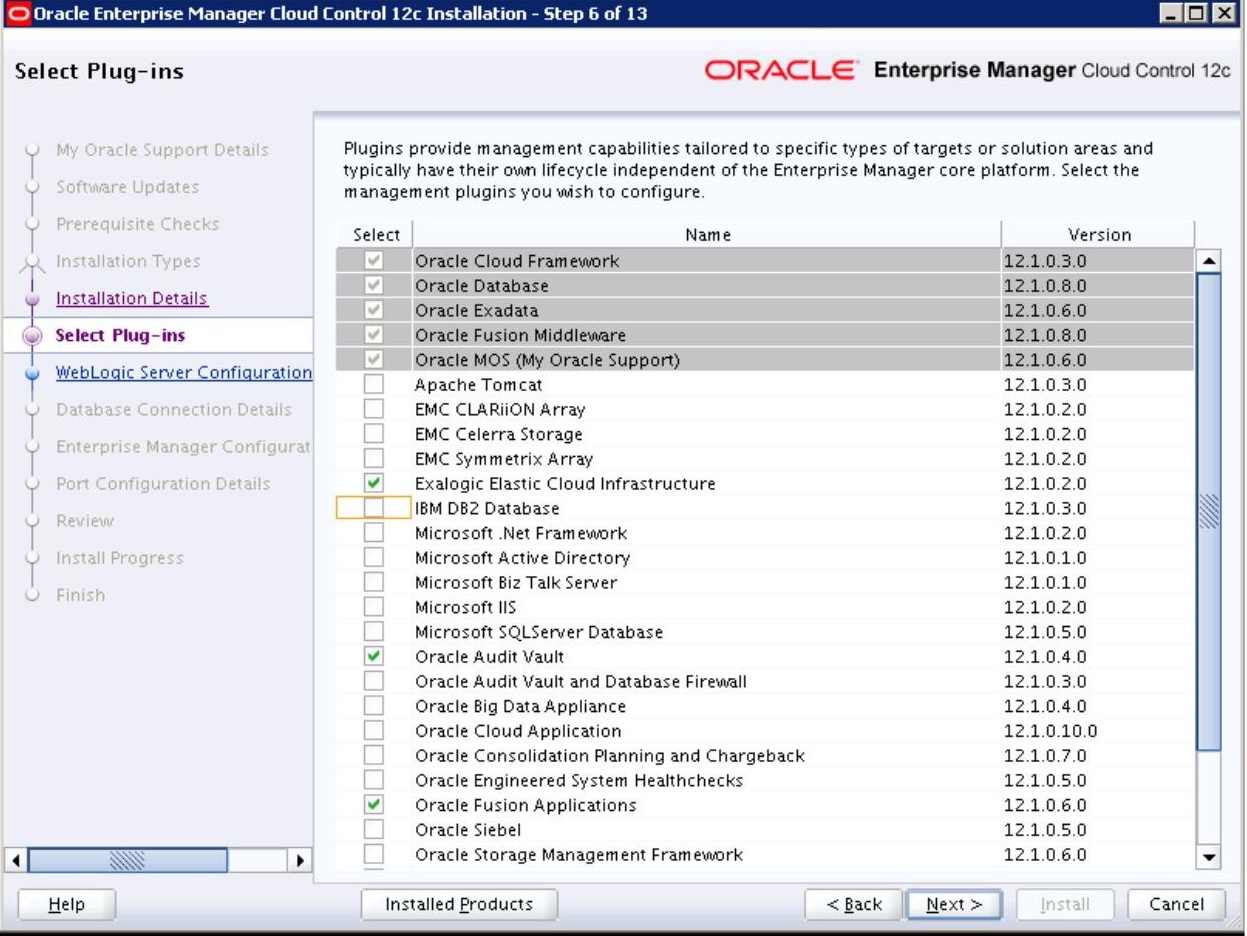Screen dimensions: 1247x936
Task: Click the Oracle icon in the title bar
Action: [17, 14]
